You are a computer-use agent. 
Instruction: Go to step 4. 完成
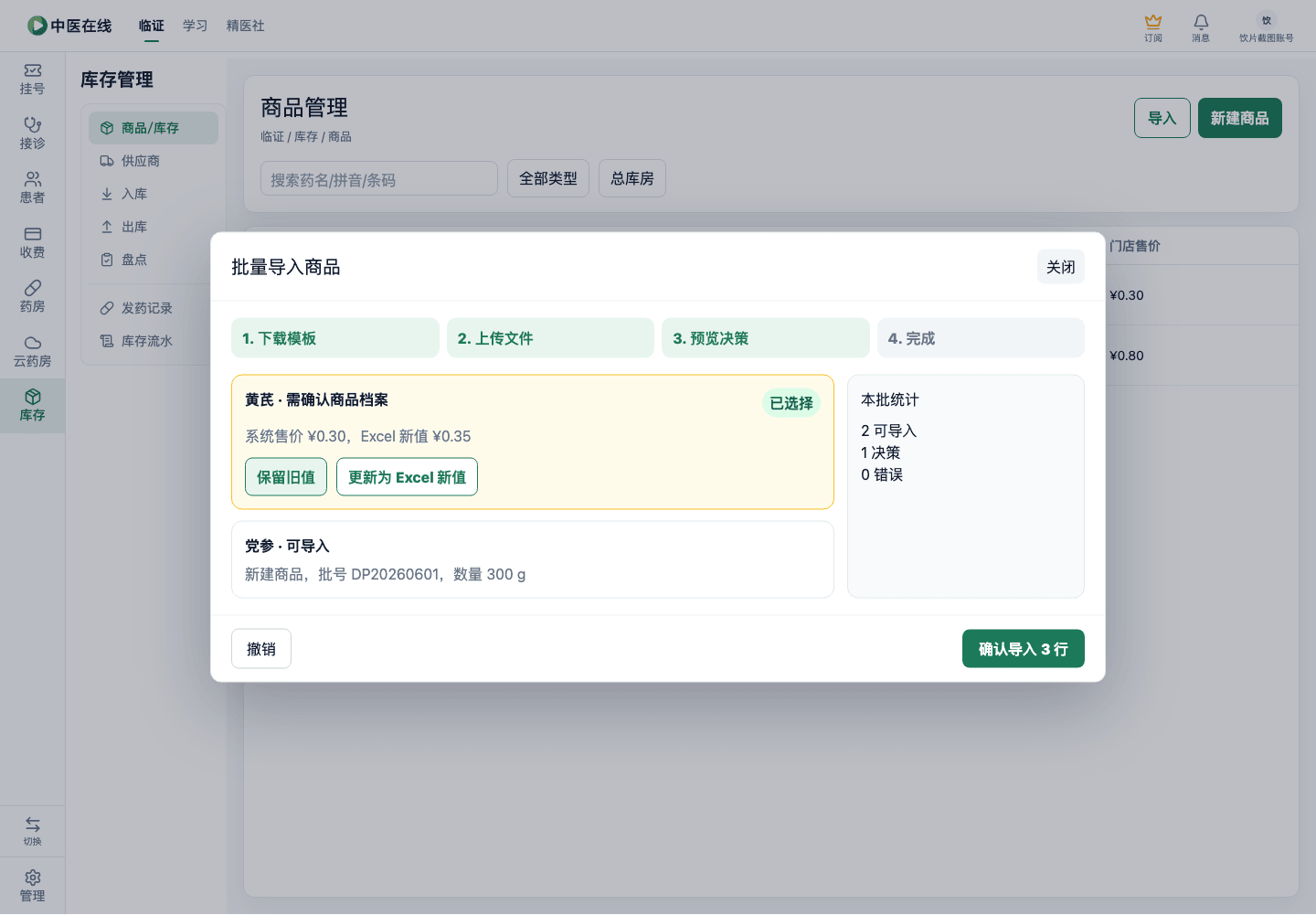point(981,338)
